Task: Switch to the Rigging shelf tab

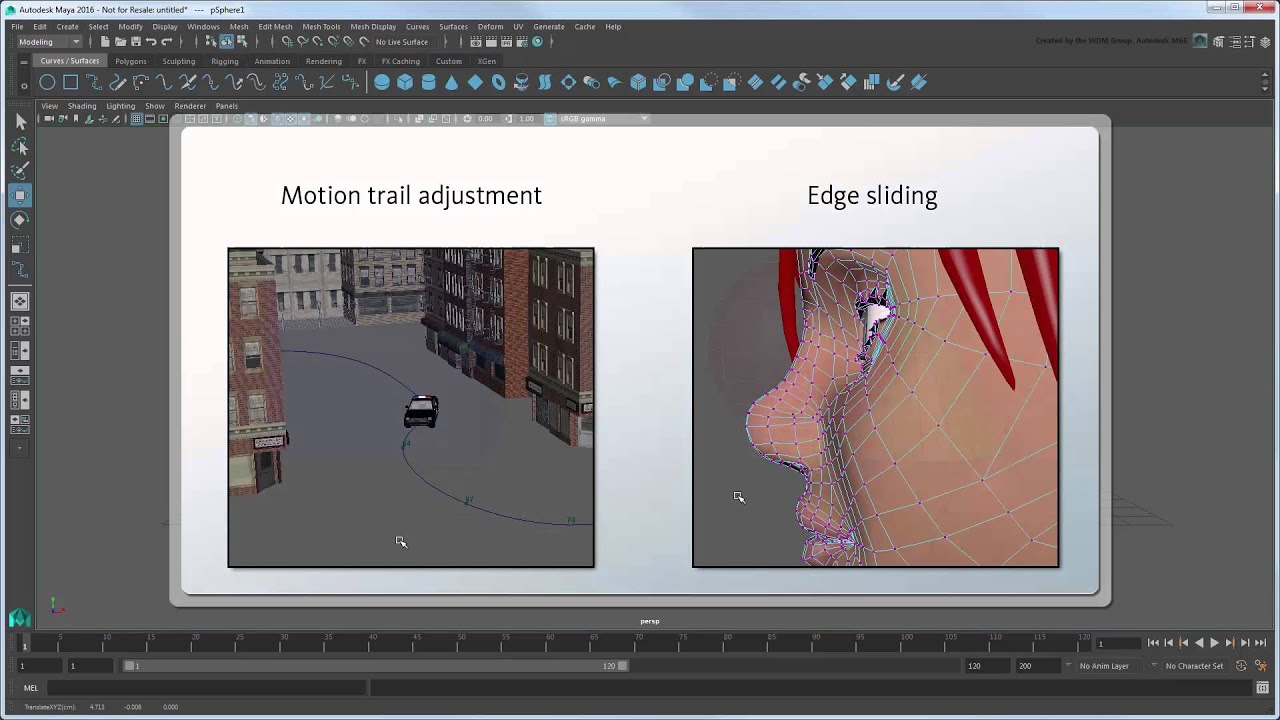Action: coord(225,61)
